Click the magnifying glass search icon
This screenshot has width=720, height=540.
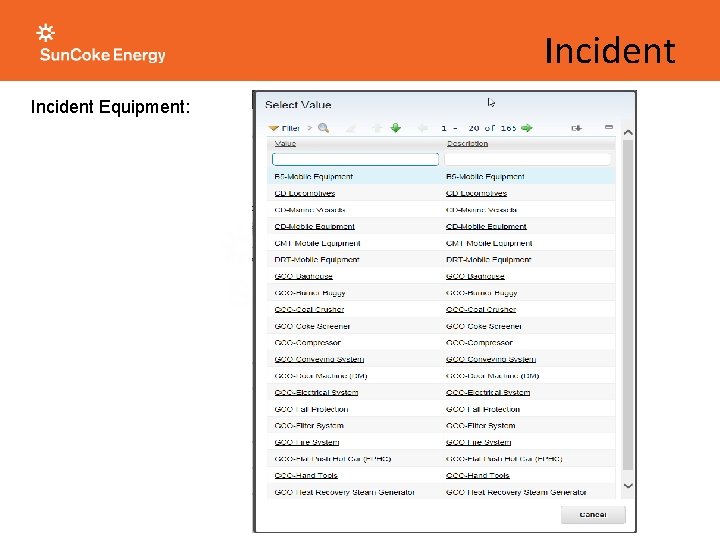323,128
